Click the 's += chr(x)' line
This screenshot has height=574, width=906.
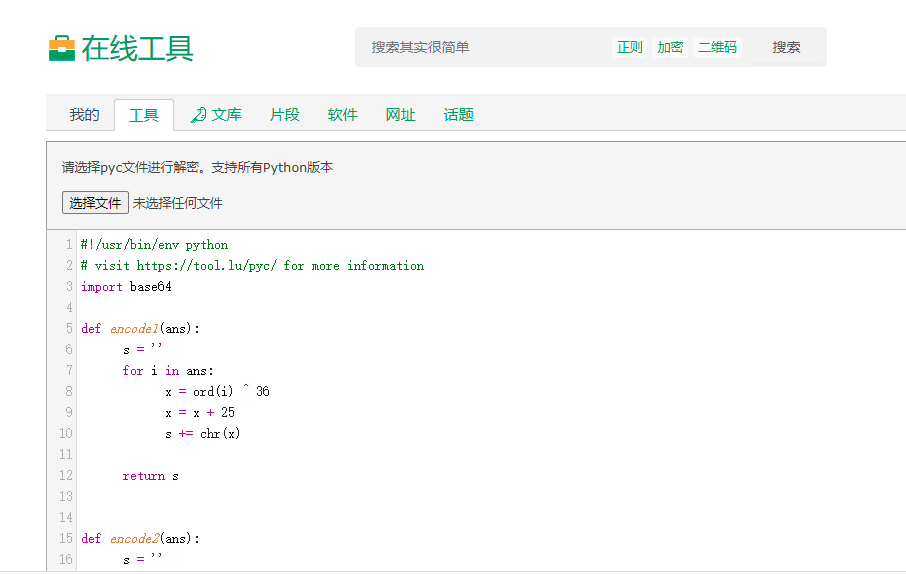point(202,434)
